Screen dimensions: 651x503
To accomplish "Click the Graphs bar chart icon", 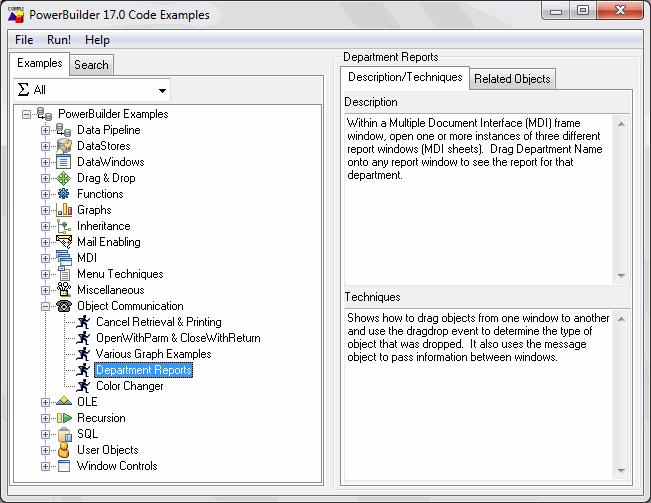I will click(x=64, y=210).
